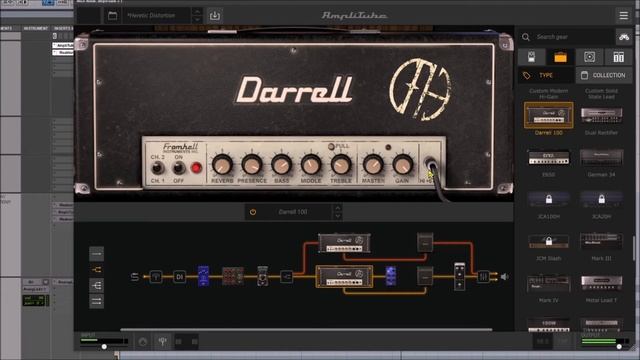Click the TREBLE pull knob
The image size is (640, 360).
pyautogui.click(x=340, y=165)
